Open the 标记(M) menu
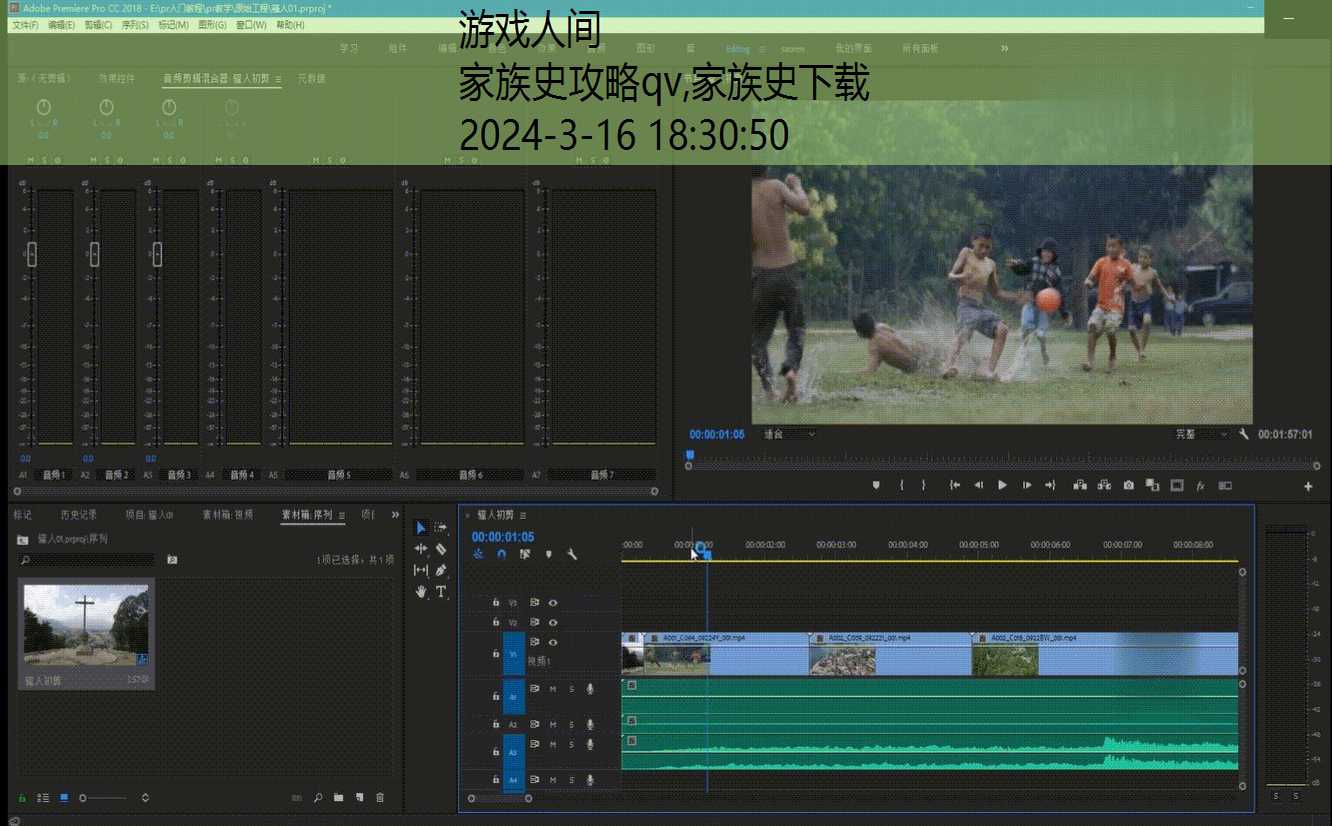The image size is (1332, 826). click(173, 25)
